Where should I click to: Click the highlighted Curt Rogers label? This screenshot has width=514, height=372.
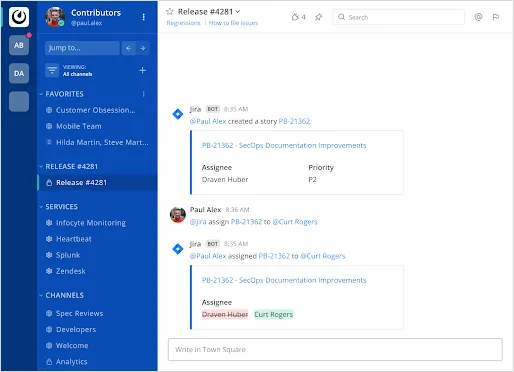pyautogui.click(x=273, y=314)
